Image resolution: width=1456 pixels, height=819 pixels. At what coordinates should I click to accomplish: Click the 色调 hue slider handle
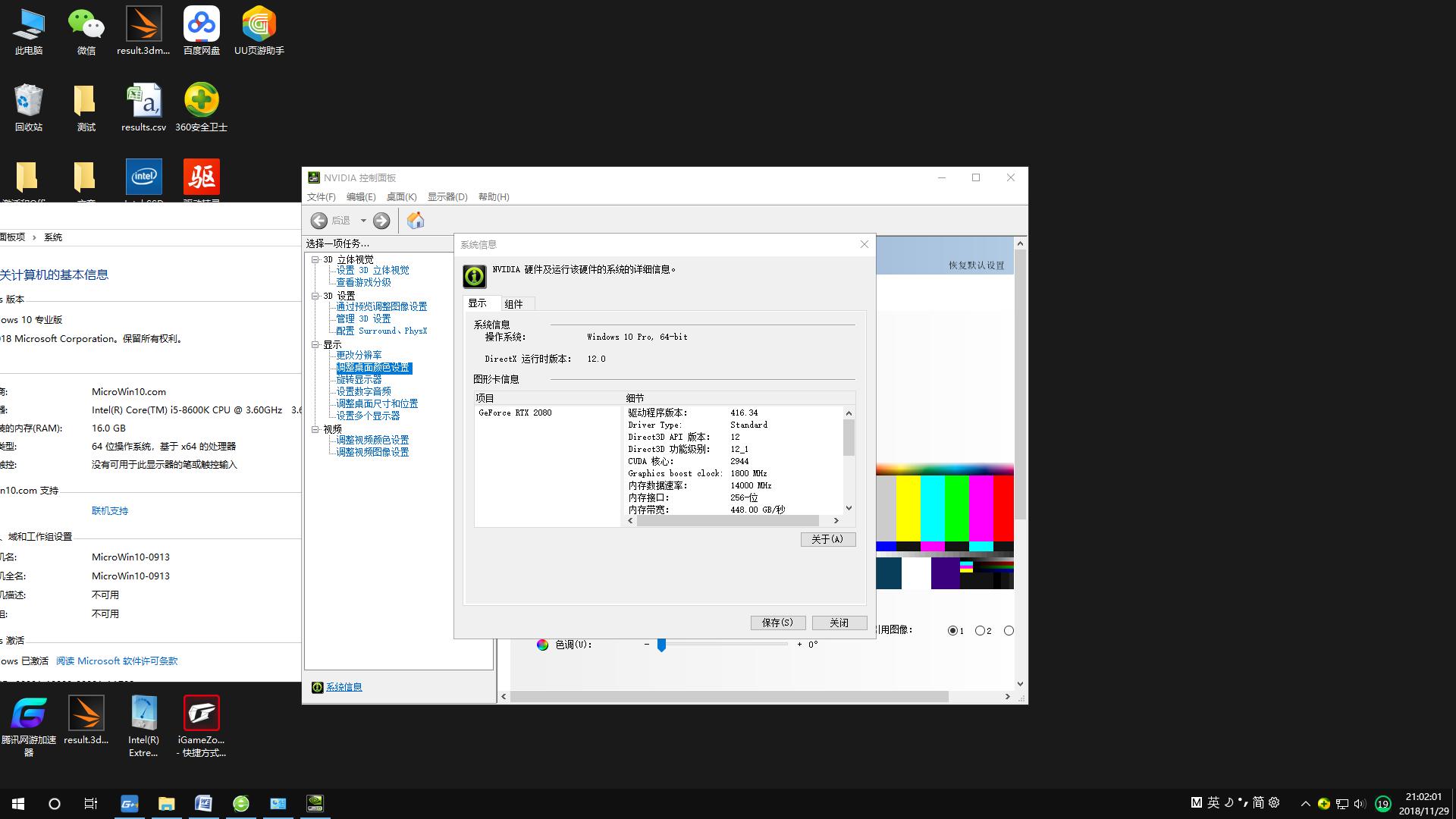coord(661,645)
